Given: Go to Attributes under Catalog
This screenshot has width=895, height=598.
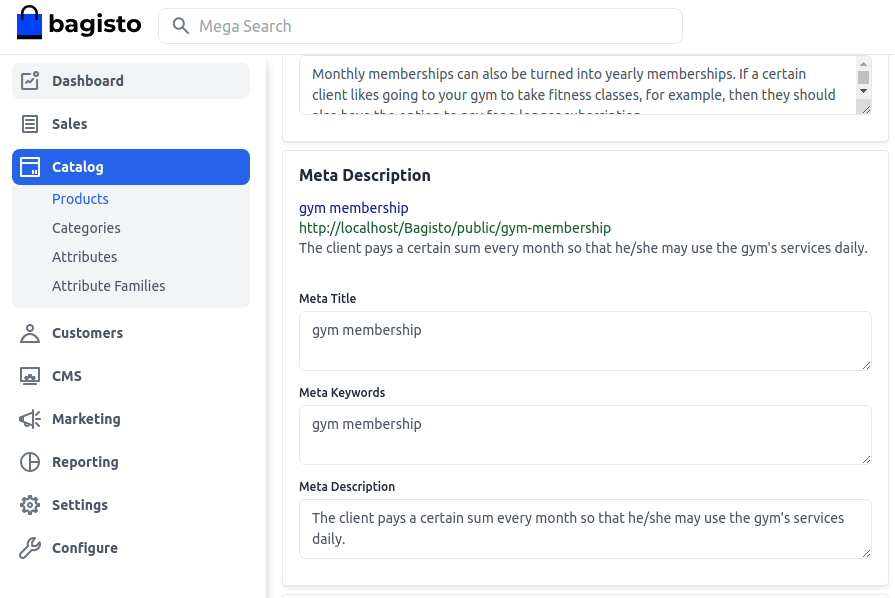Looking at the screenshot, I should [x=84, y=257].
